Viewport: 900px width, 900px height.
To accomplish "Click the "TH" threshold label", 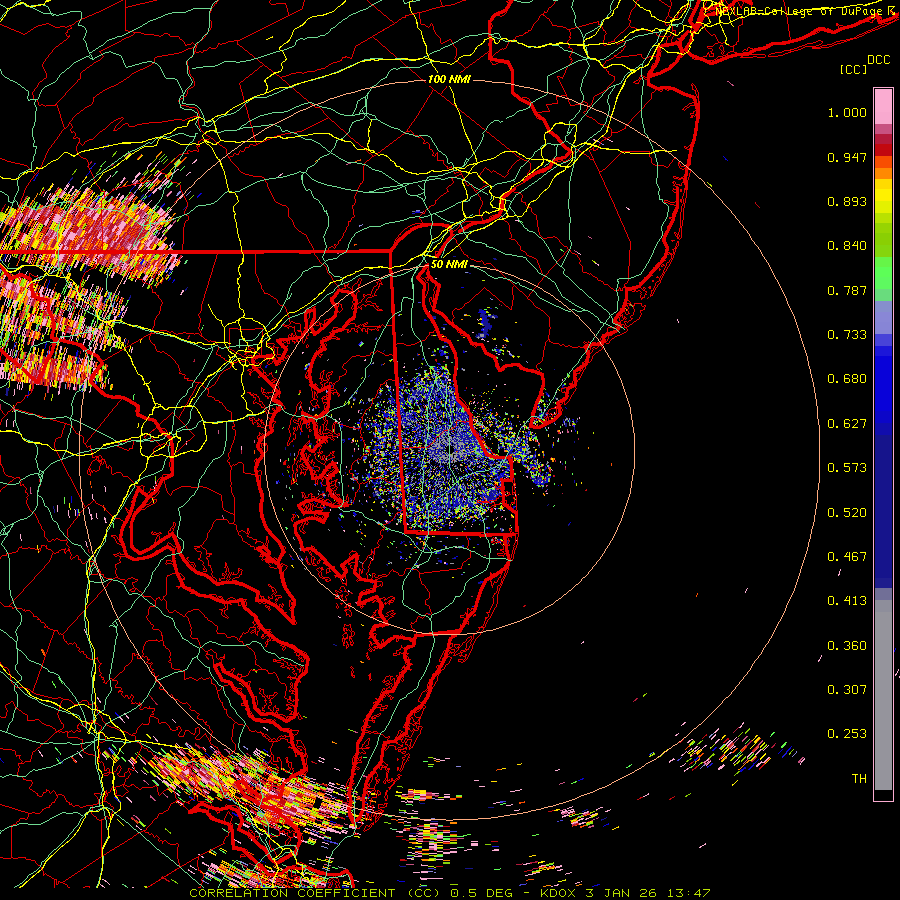I will [x=859, y=779].
